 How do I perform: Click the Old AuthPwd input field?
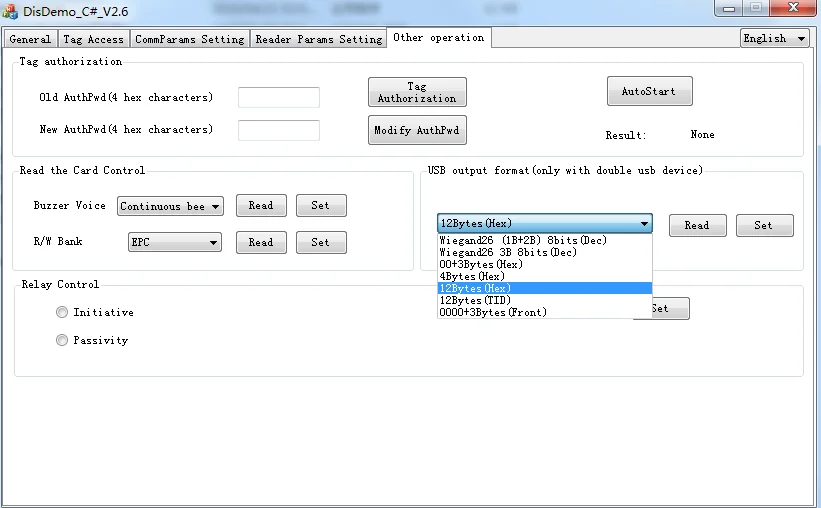pyautogui.click(x=279, y=97)
